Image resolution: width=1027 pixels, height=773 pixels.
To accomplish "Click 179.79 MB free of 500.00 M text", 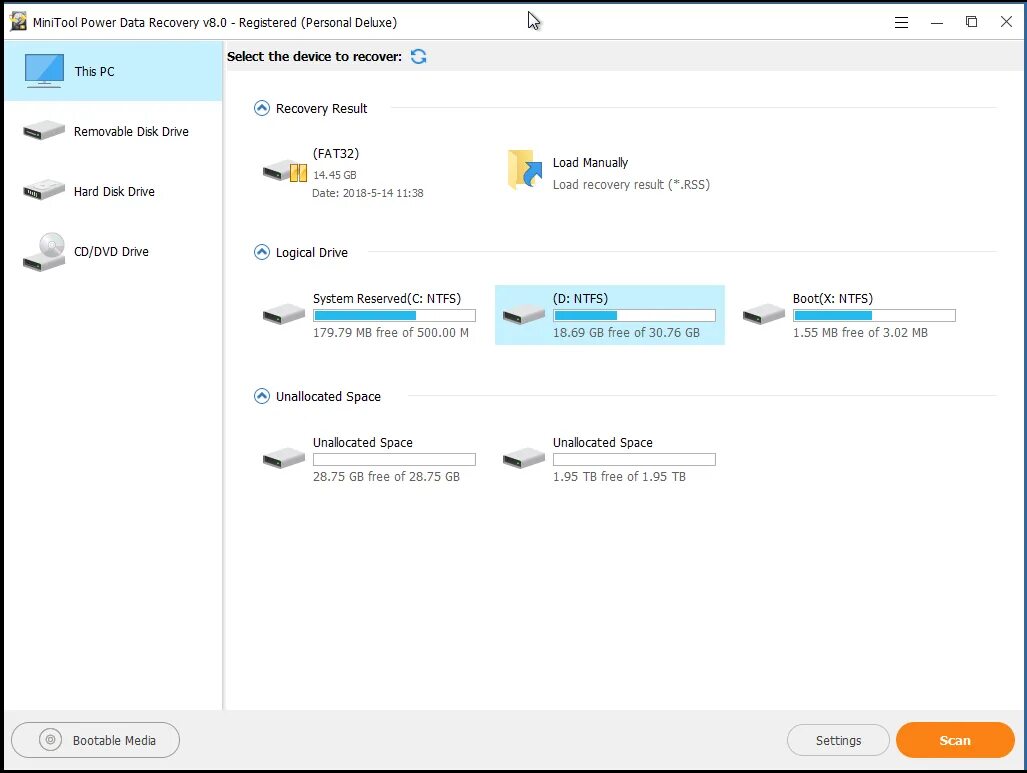I will (x=391, y=333).
